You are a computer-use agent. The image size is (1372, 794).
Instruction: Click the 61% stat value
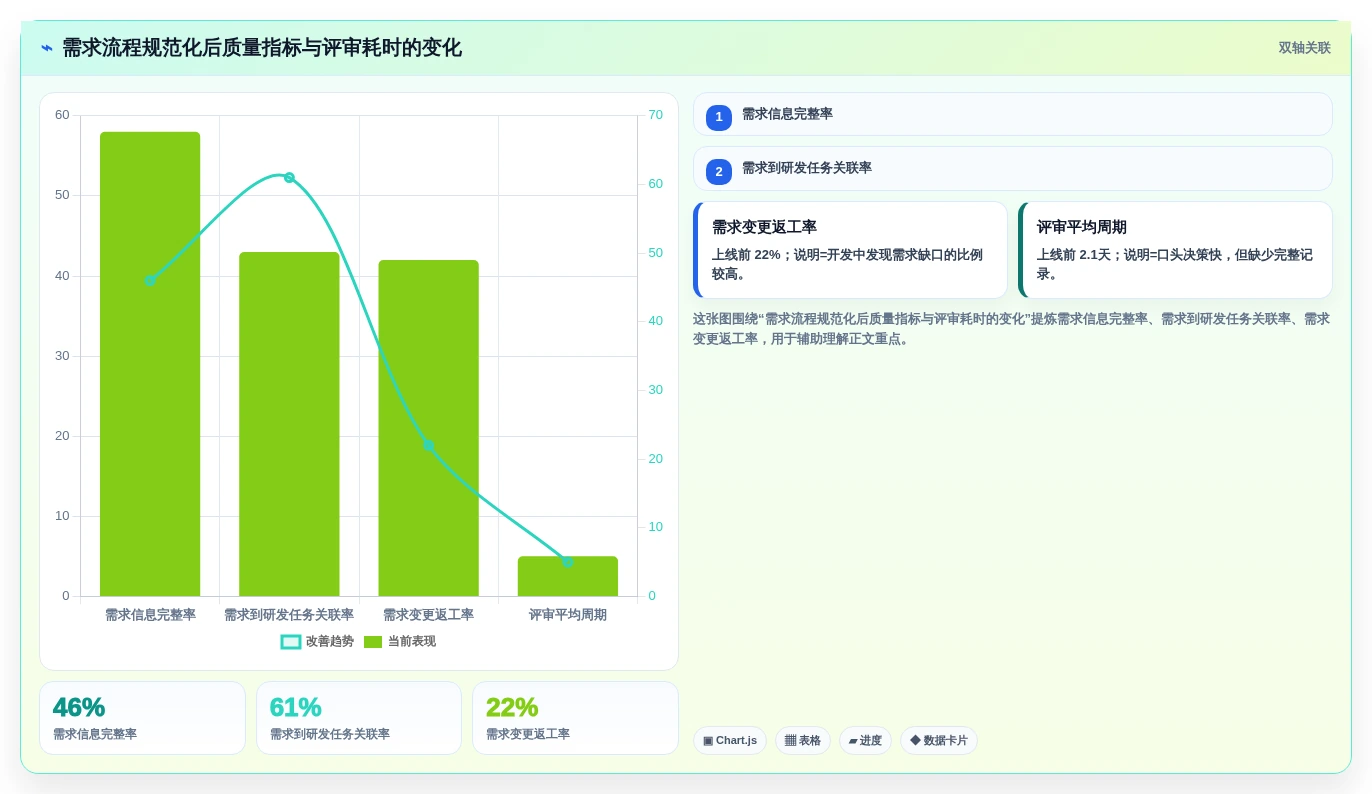coord(295,707)
